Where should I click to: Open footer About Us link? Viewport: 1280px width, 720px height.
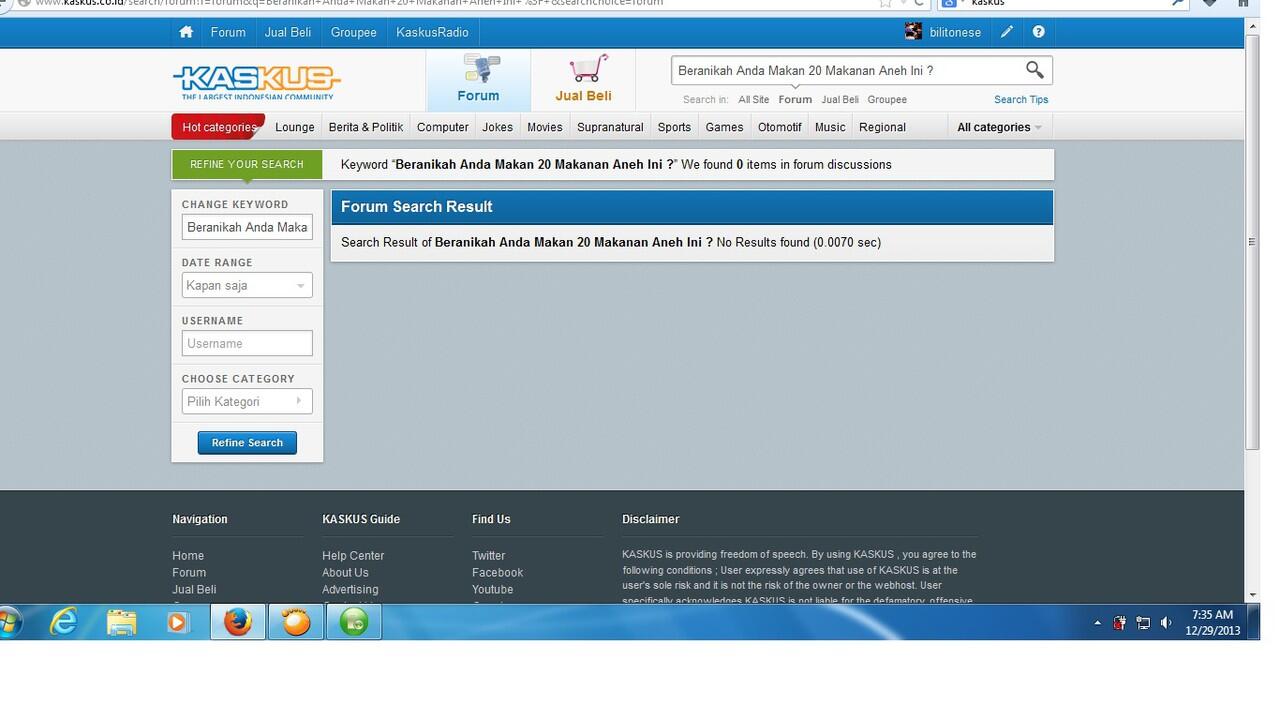pyautogui.click(x=345, y=573)
